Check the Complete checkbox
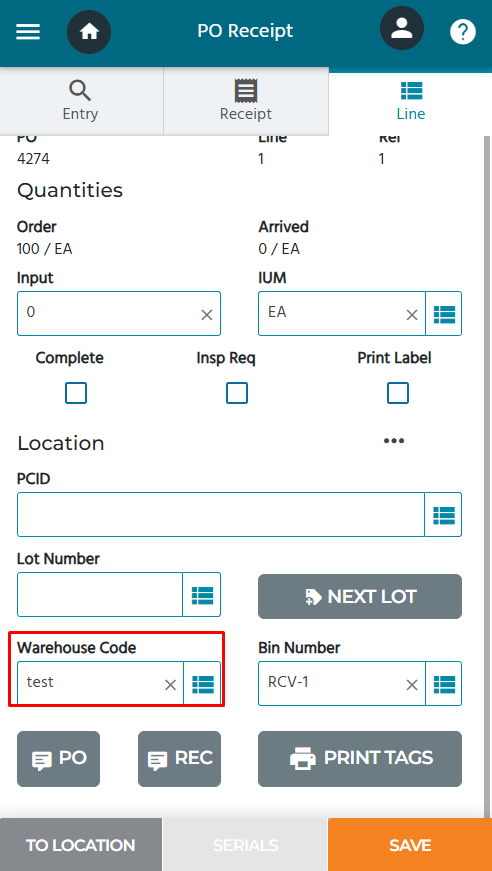The image size is (492, 871). pyautogui.click(x=76, y=393)
